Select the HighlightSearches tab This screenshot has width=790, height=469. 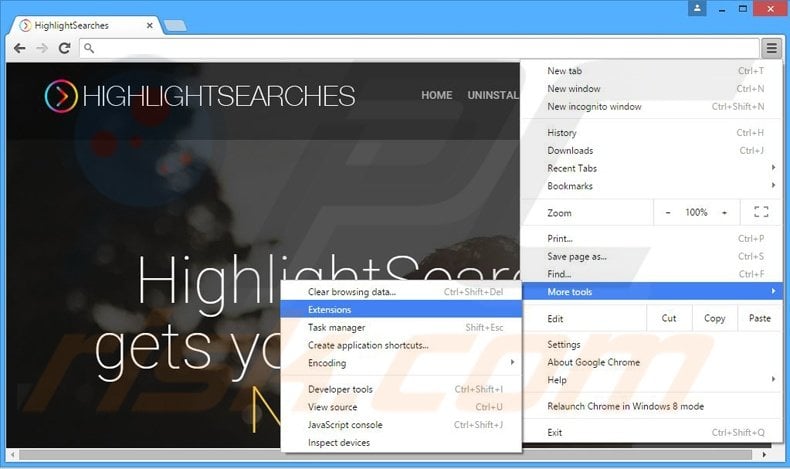[86, 25]
